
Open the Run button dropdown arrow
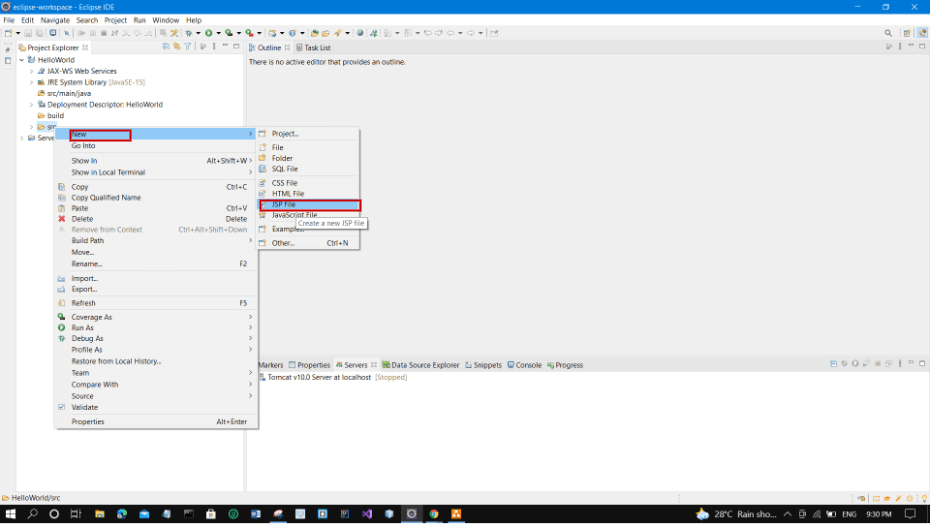coord(218,33)
